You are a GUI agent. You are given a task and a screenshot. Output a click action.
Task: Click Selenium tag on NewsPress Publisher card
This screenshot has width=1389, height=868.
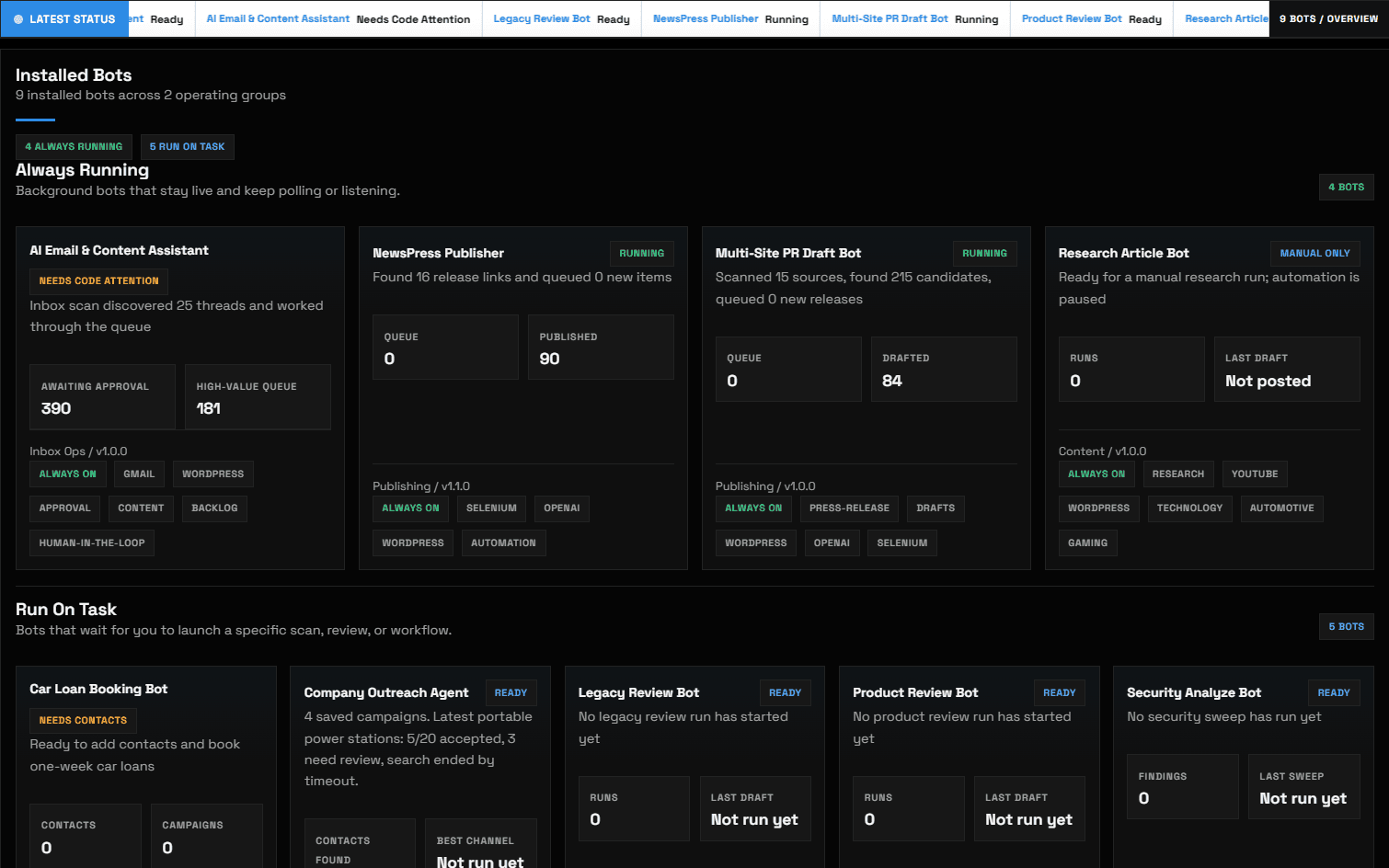(491, 508)
